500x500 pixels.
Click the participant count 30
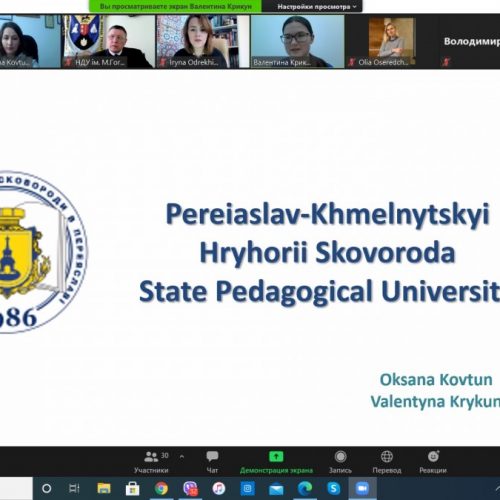(165, 455)
